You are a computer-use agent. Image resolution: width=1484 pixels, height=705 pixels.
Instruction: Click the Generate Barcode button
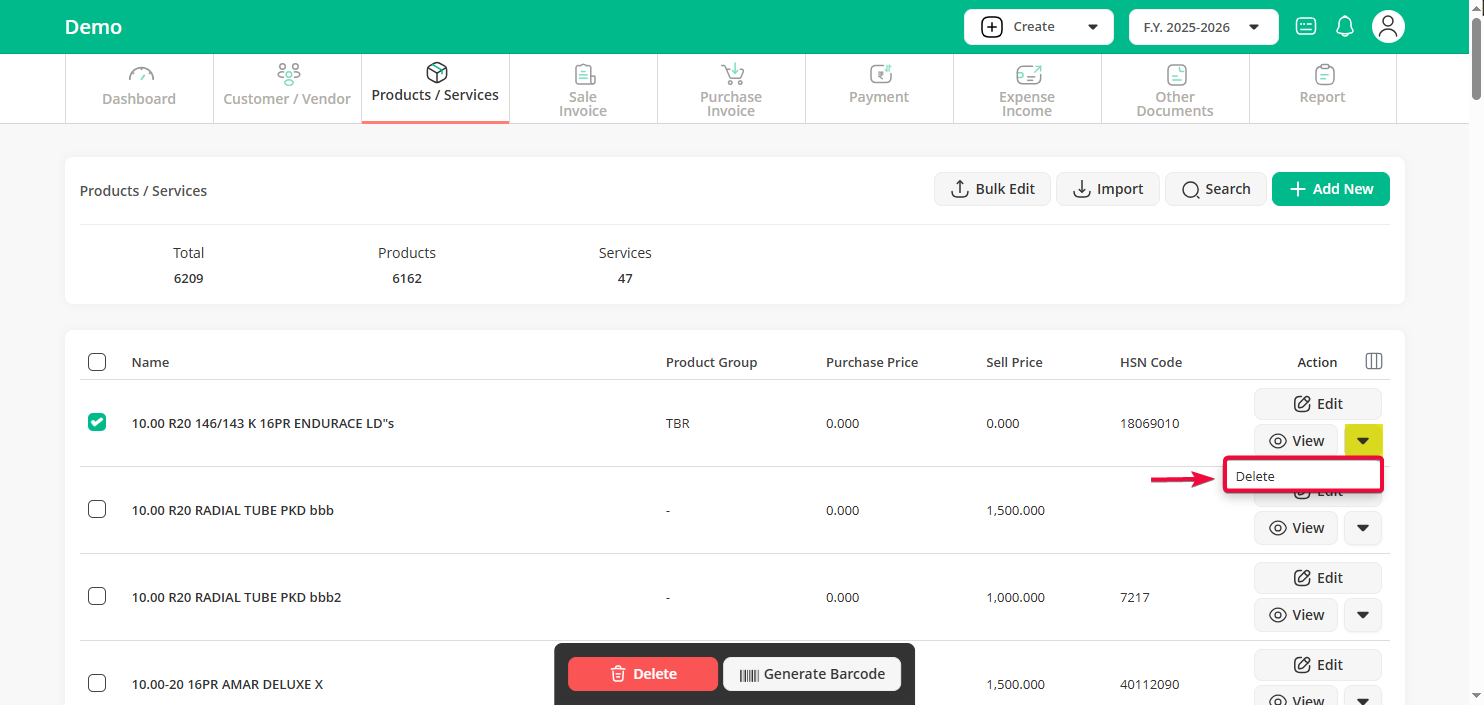tap(812, 674)
